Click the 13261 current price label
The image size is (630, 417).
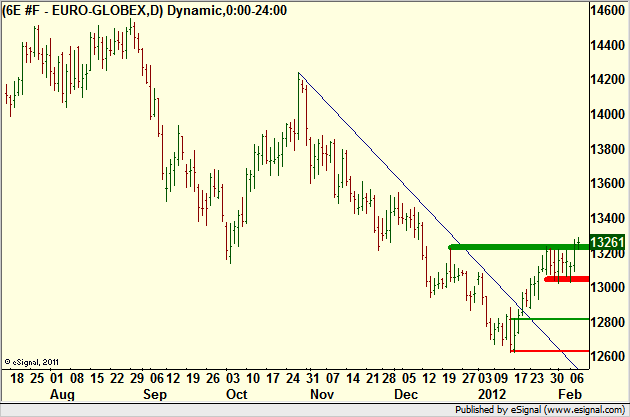(609, 242)
